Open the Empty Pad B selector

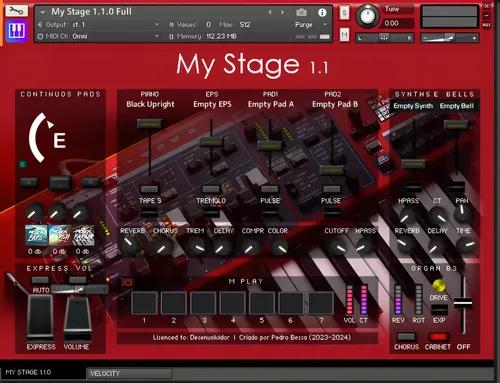[x=335, y=104]
